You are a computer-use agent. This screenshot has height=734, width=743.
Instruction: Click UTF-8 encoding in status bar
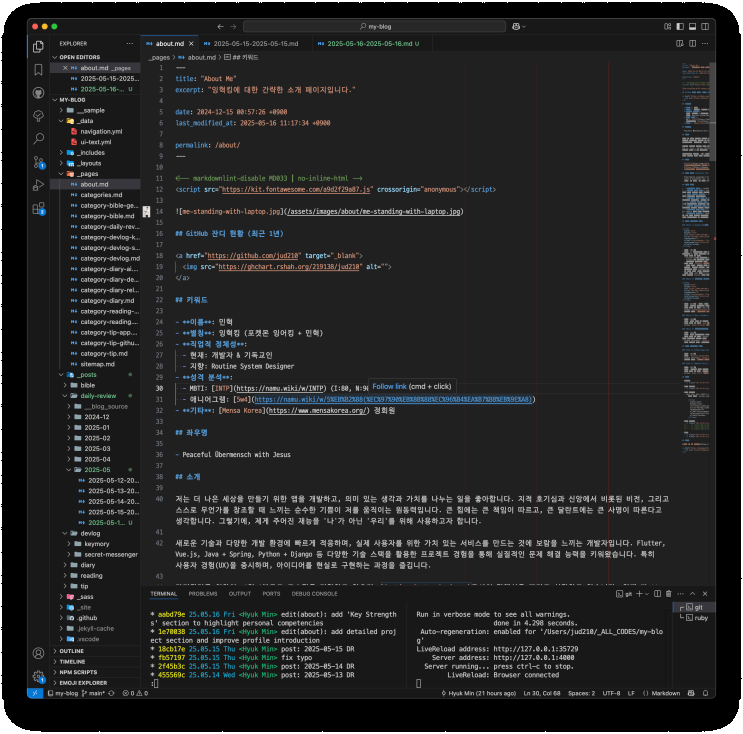611,693
